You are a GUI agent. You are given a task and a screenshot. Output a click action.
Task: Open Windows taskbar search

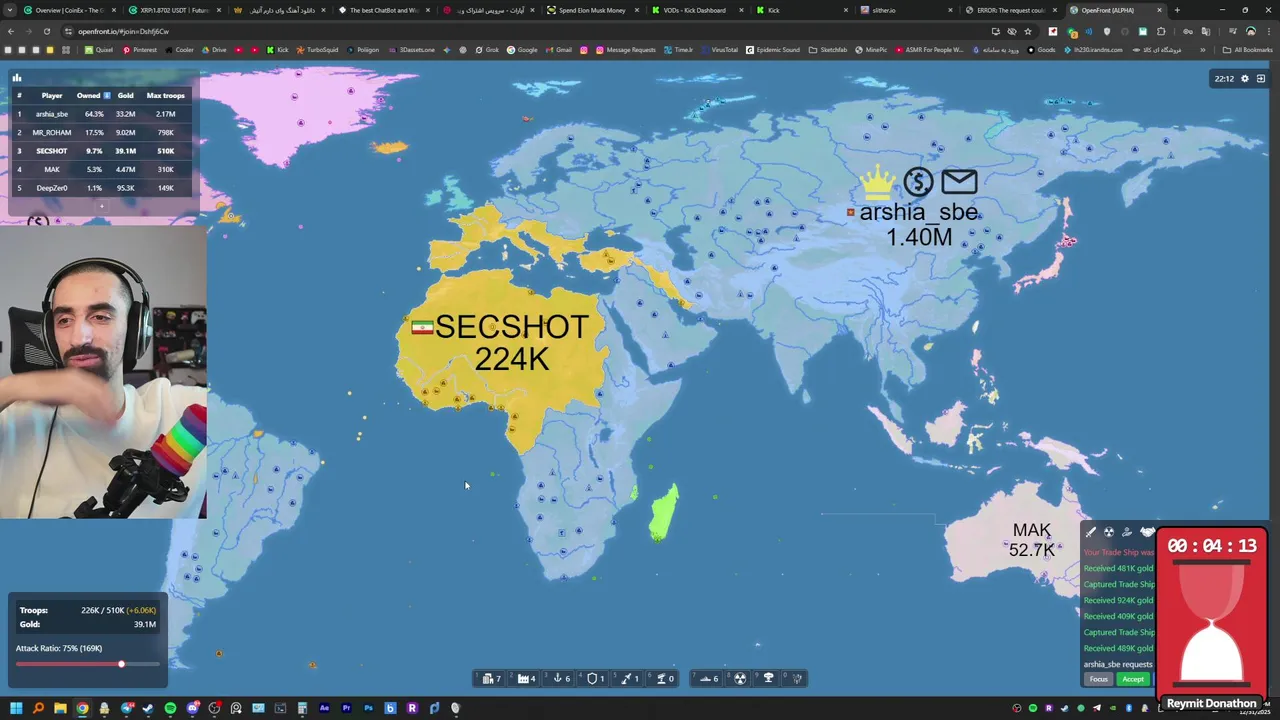coord(38,708)
